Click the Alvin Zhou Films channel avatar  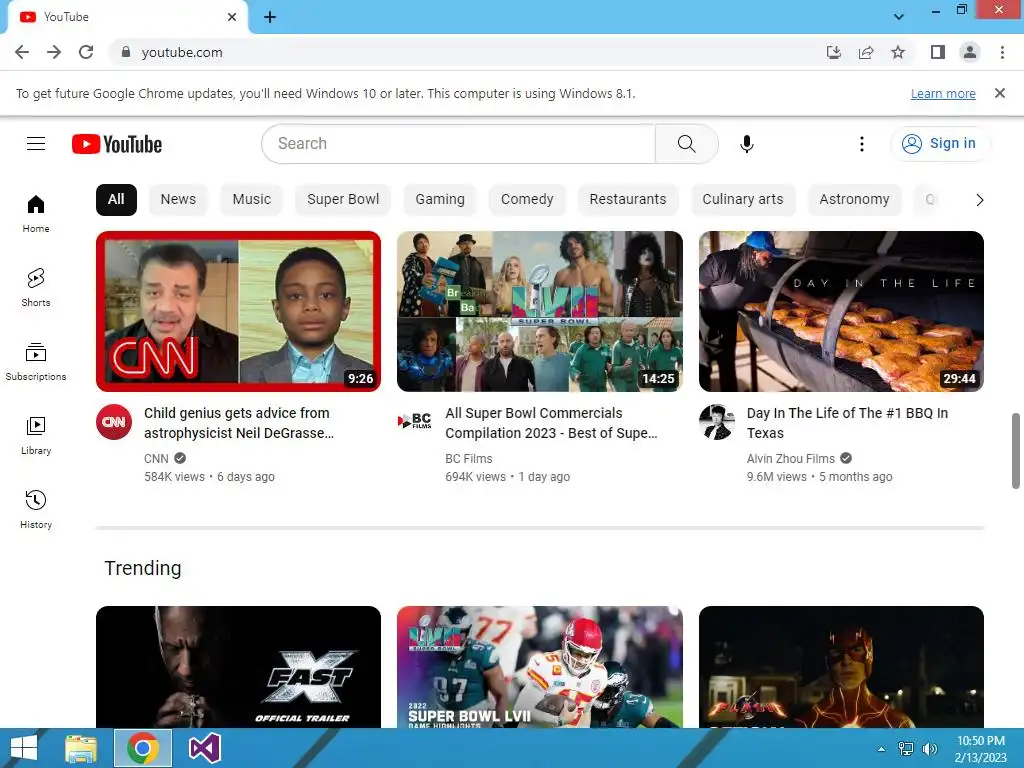pos(716,422)
